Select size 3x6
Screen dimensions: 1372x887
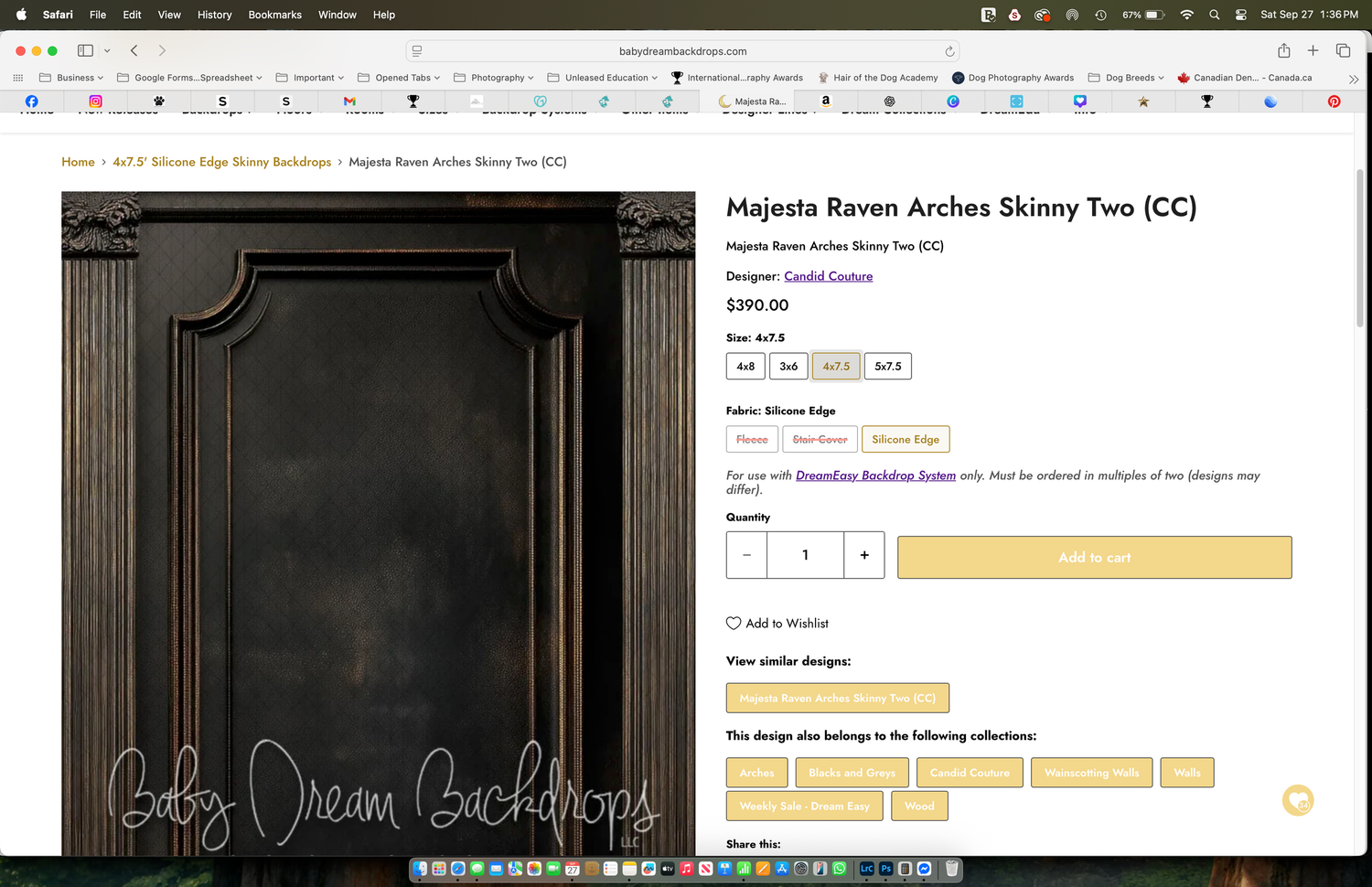(x=788, y=366)
